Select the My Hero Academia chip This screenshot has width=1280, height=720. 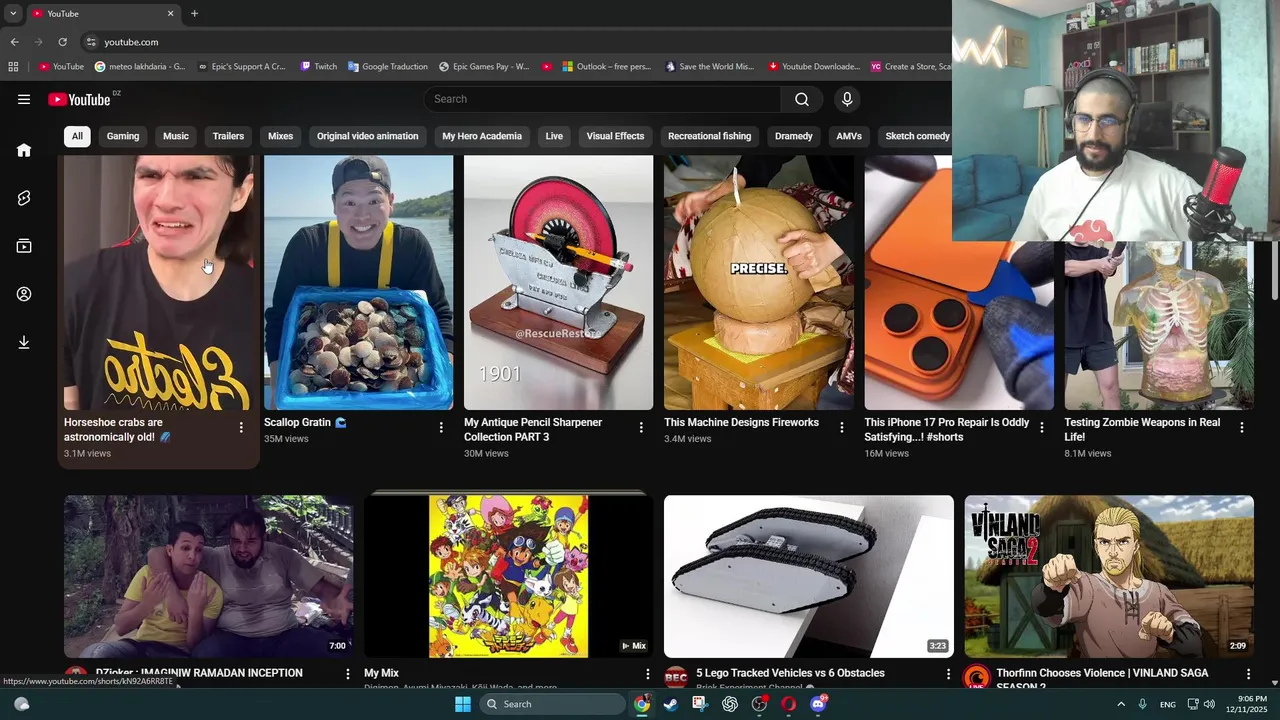482,136
